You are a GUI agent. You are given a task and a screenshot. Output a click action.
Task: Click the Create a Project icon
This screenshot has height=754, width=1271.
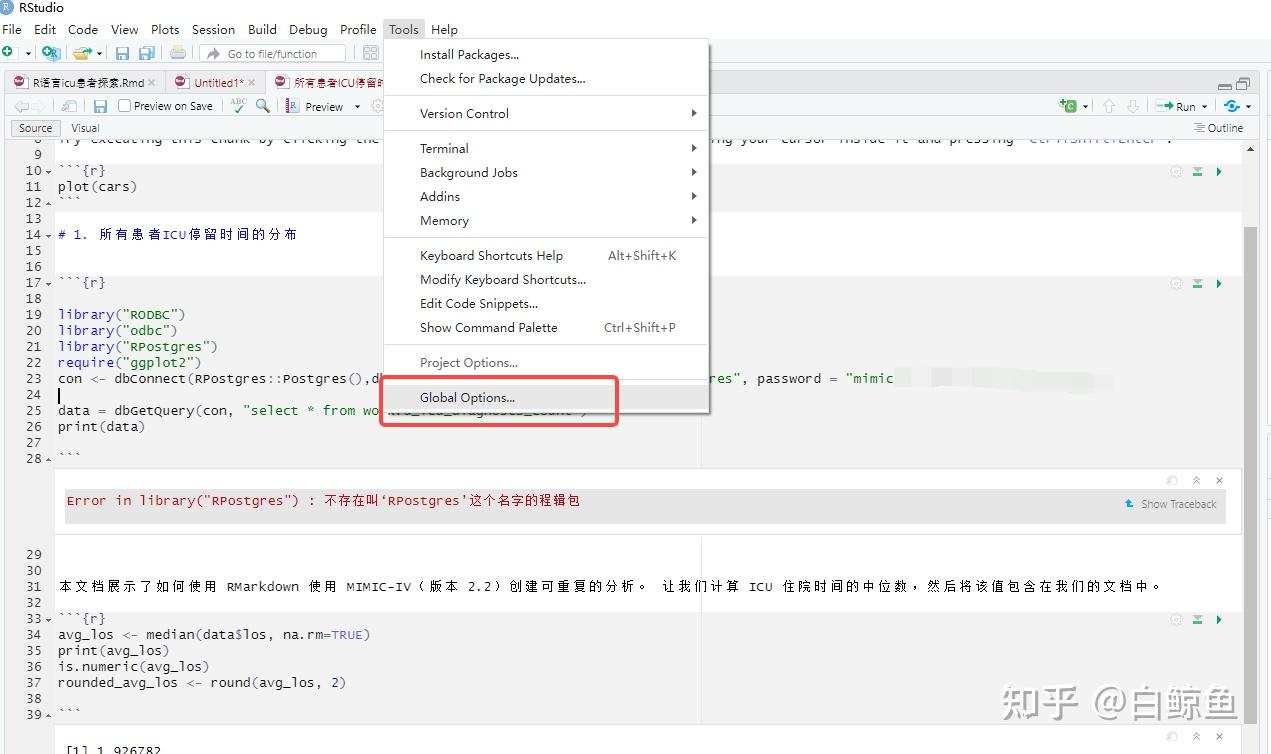click(x=51, y=53)
